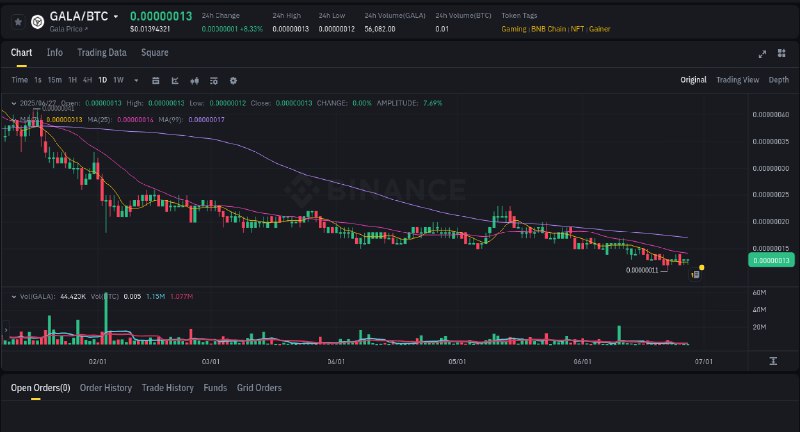Expand the left side panel arrow
This screenshot has height=432, width=800.
pyautogui.click(x=6, y=331)
